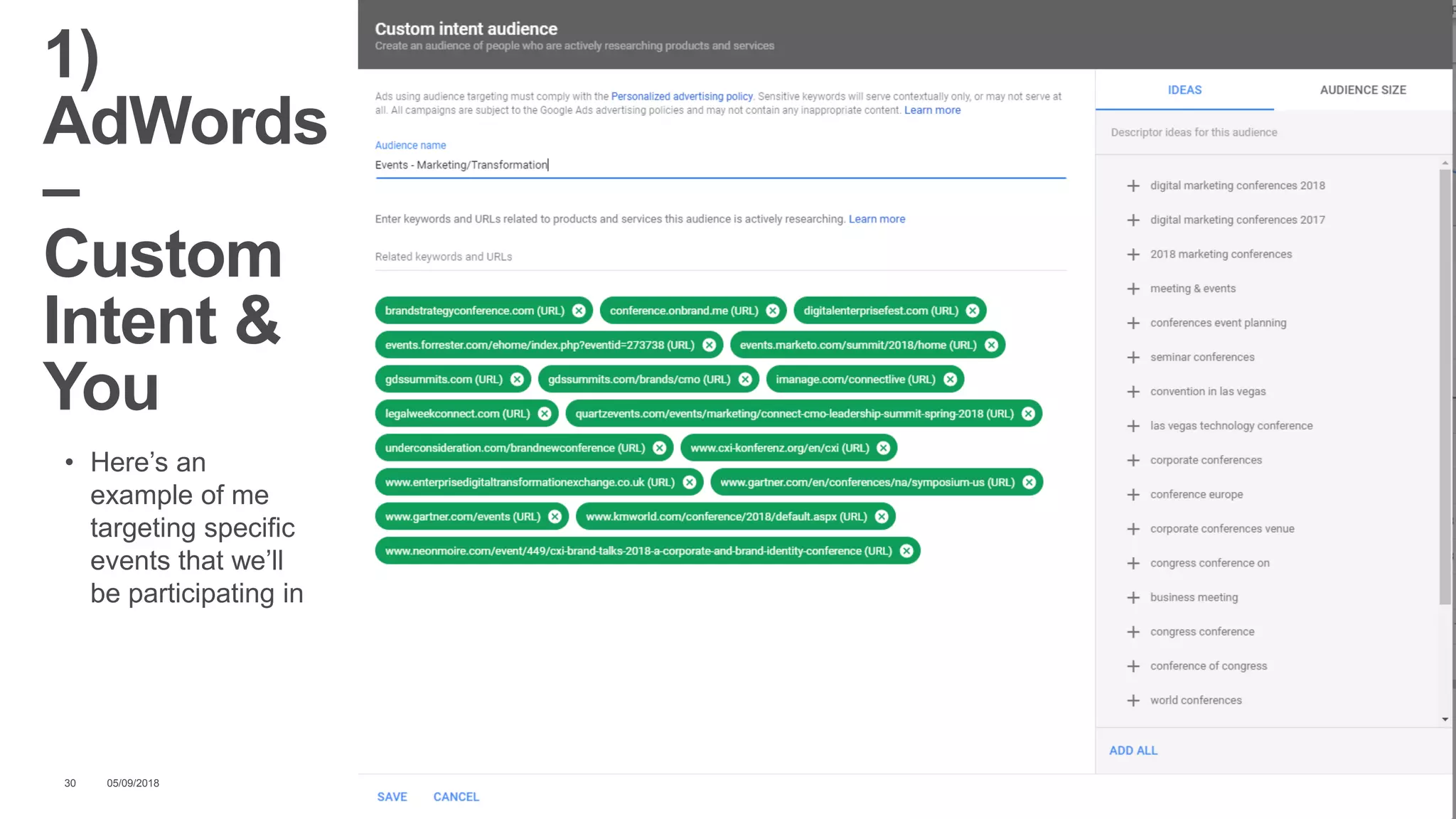
Task: Remove www.kmworld.com conference URL chip
Action: point(882,517)
